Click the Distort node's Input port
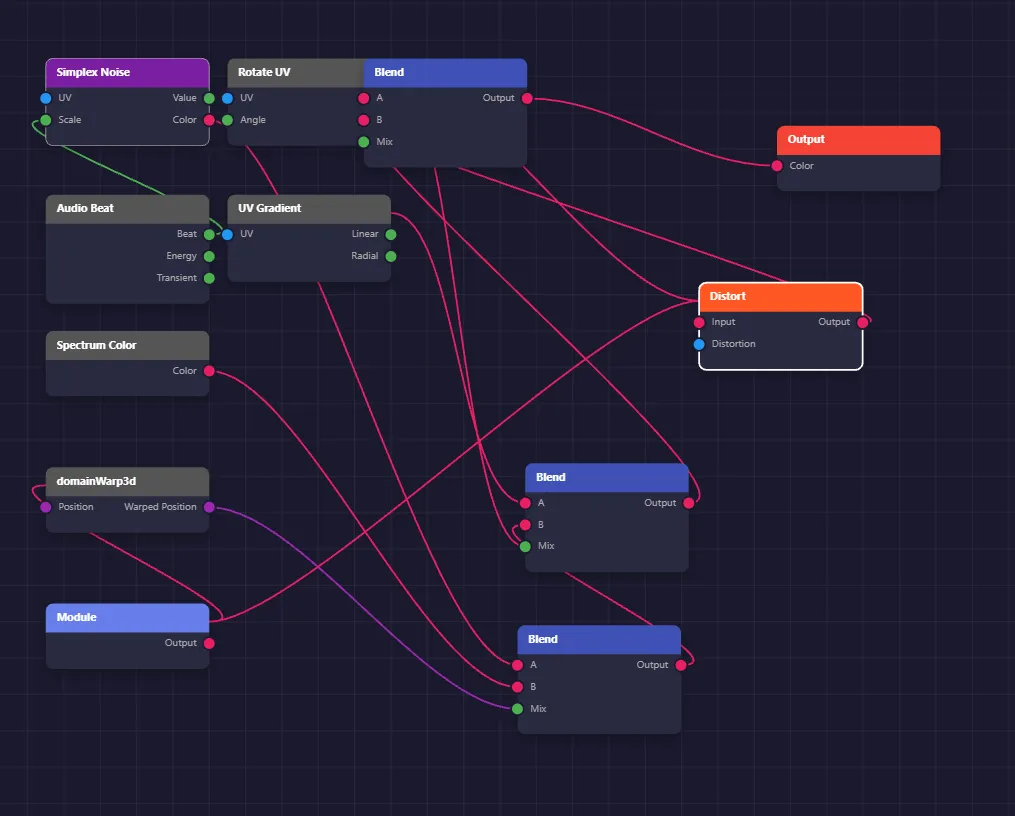1015x816 pixels. [x=699, y=323]
